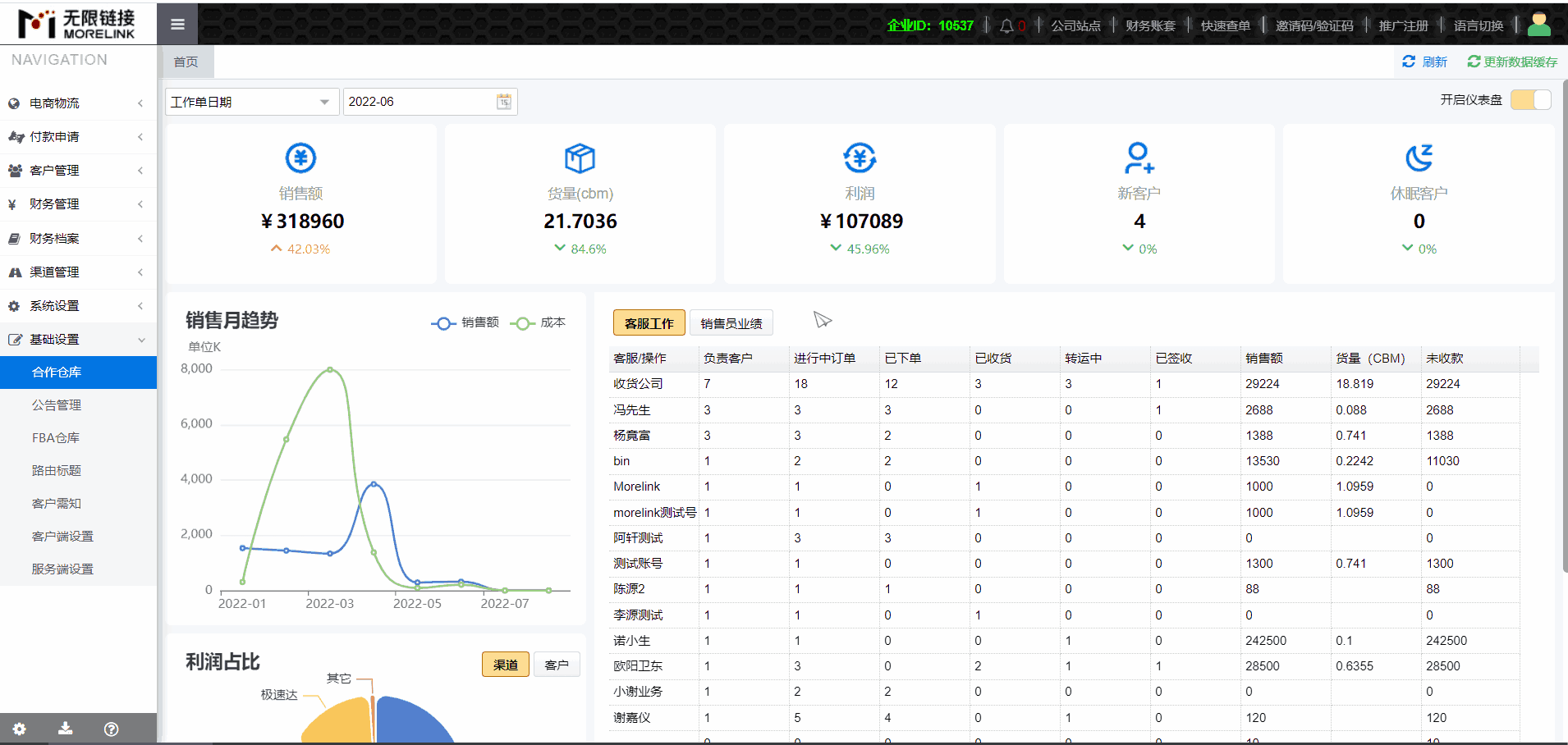Open the user avatar profile icon

click(1538, 25)
